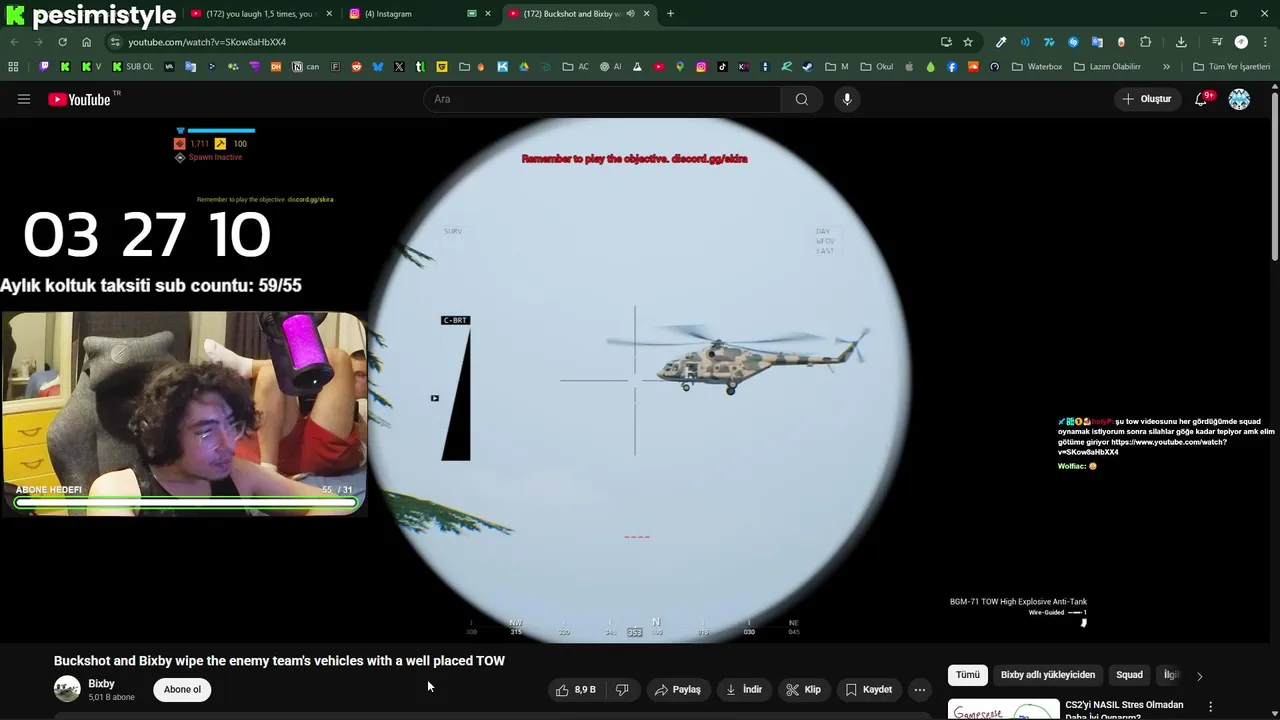Open the M bookmark folder
The height and width of the screenshot is (720, 1280).
point(837,67)
